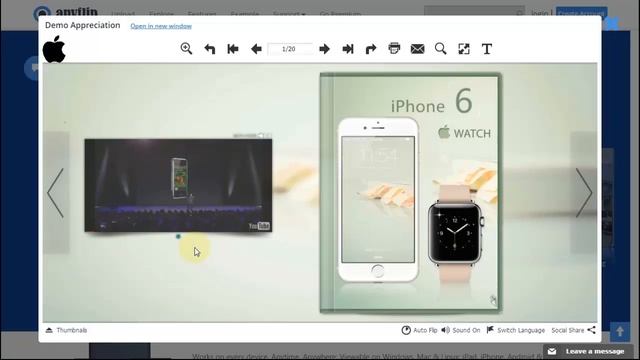Click Leave a message chat button
The image size is (640, 360).
[588, 351]
